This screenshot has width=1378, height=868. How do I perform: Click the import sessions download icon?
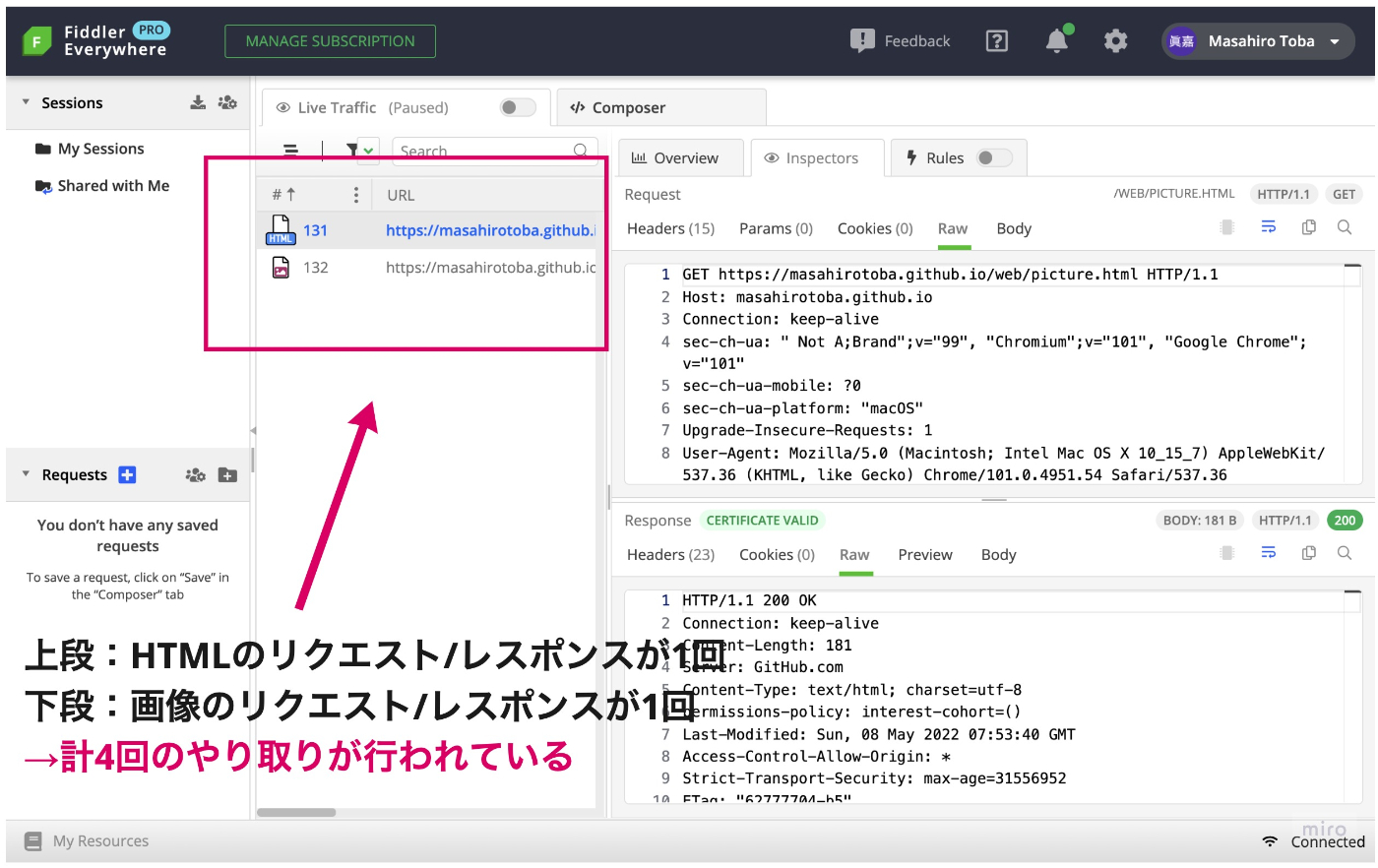point(198,102)
